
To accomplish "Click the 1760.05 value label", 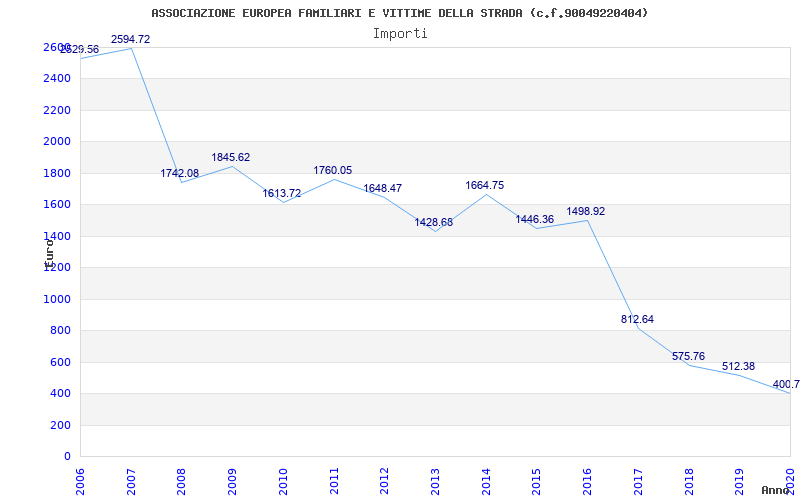I will click(x=333, y=170).
